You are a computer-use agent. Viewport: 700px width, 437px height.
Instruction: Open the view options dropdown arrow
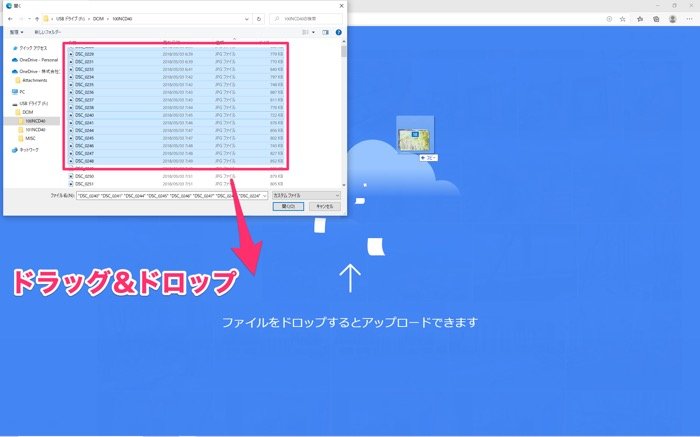tap(313, 32)
